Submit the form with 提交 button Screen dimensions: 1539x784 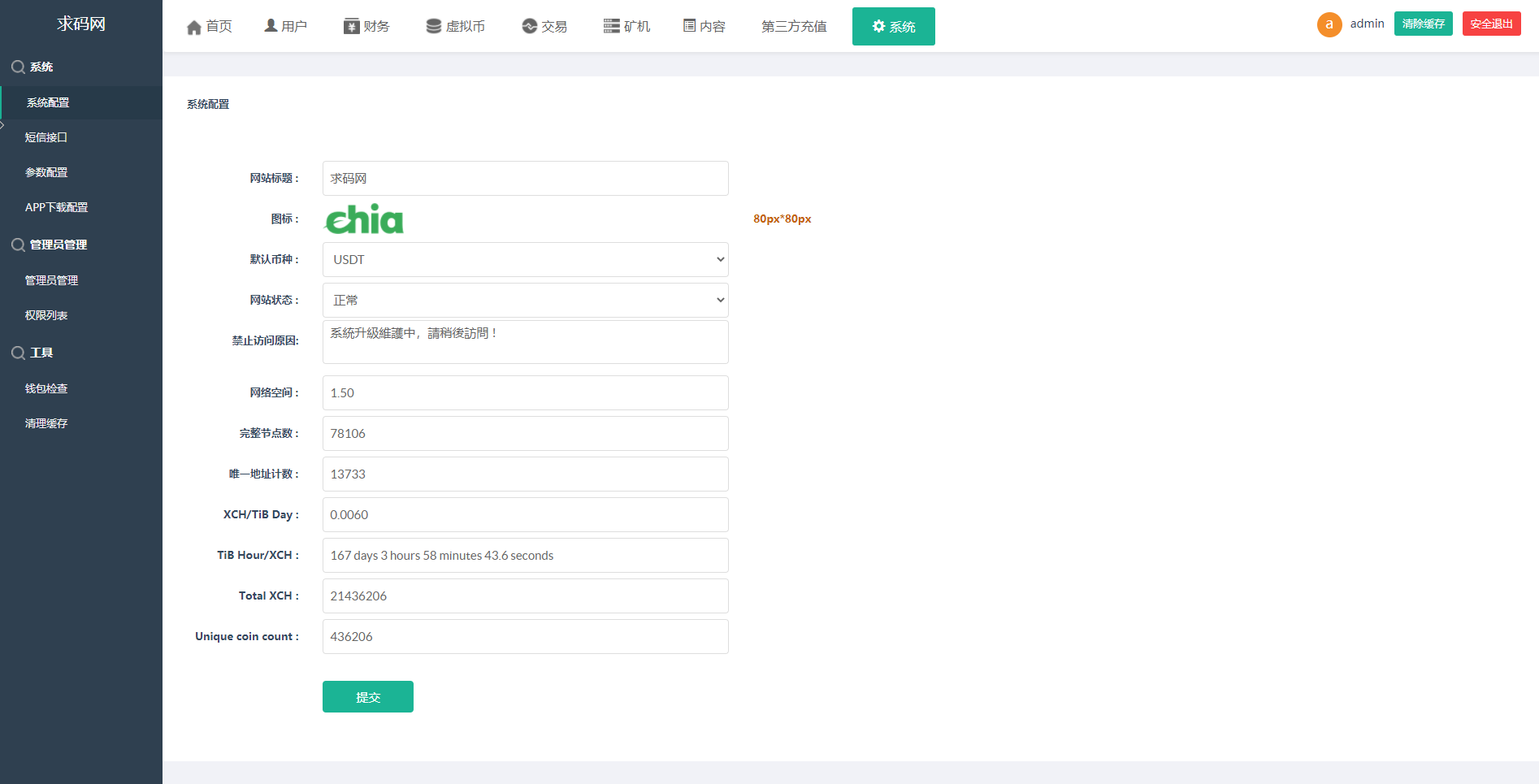click(x=368, y=697)
